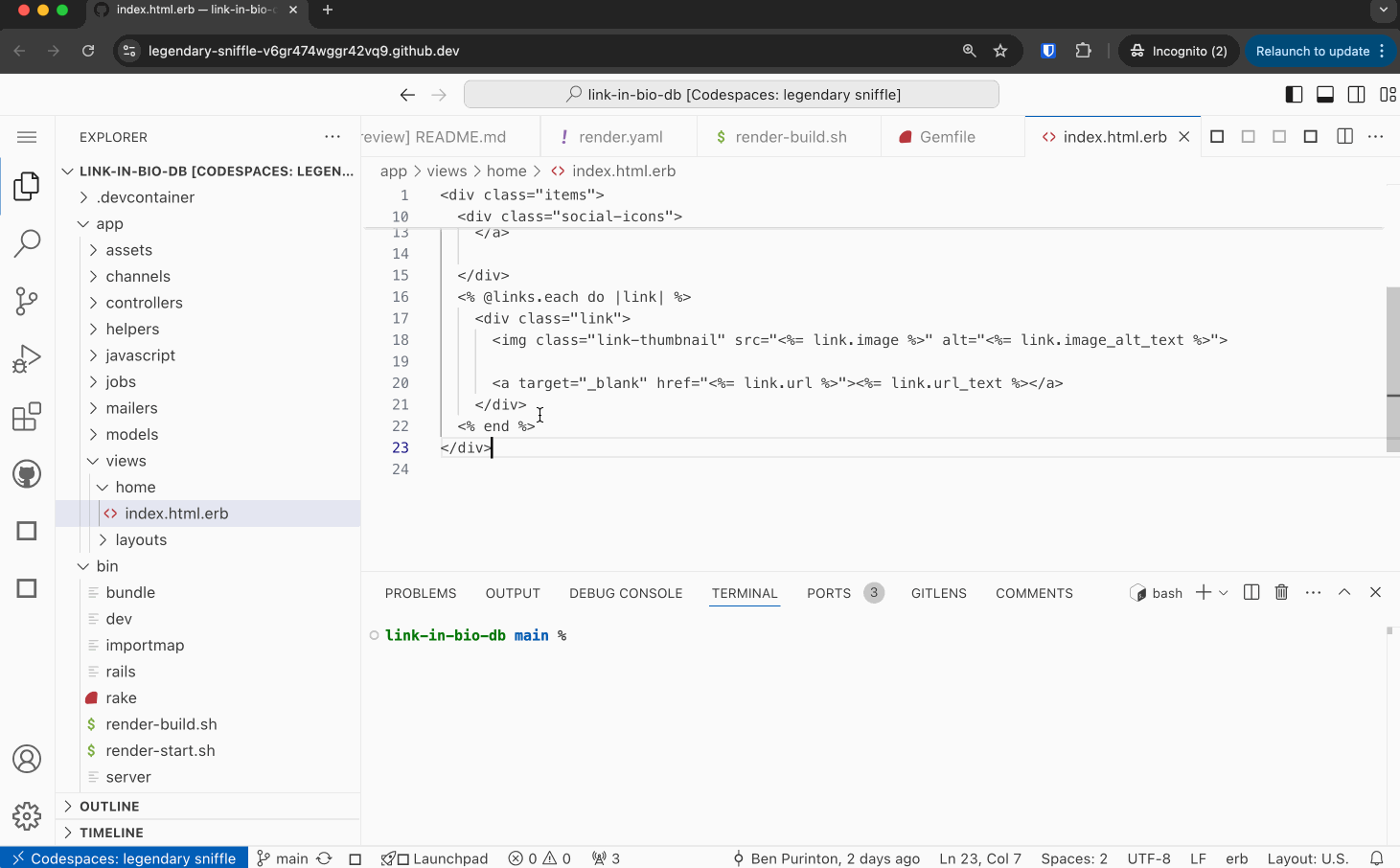This screenshot has height=868, width=1400.
Task: Open the Explorer view in activity bar
Action: click(27, 186)
